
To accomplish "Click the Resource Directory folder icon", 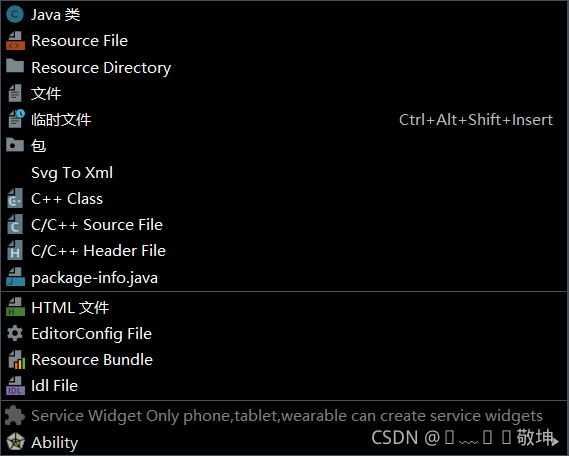I will coord(15,66).
